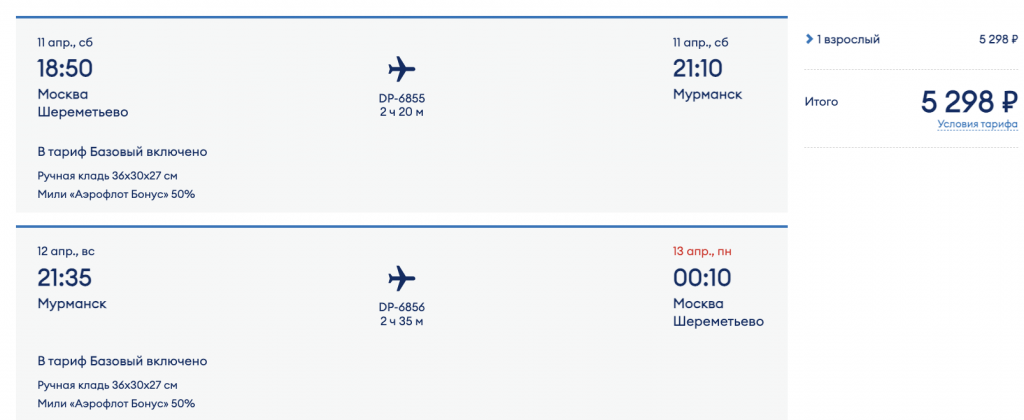Select the 21:35 departure time from Murmansk
The image size is (1024, 420).
64,277
